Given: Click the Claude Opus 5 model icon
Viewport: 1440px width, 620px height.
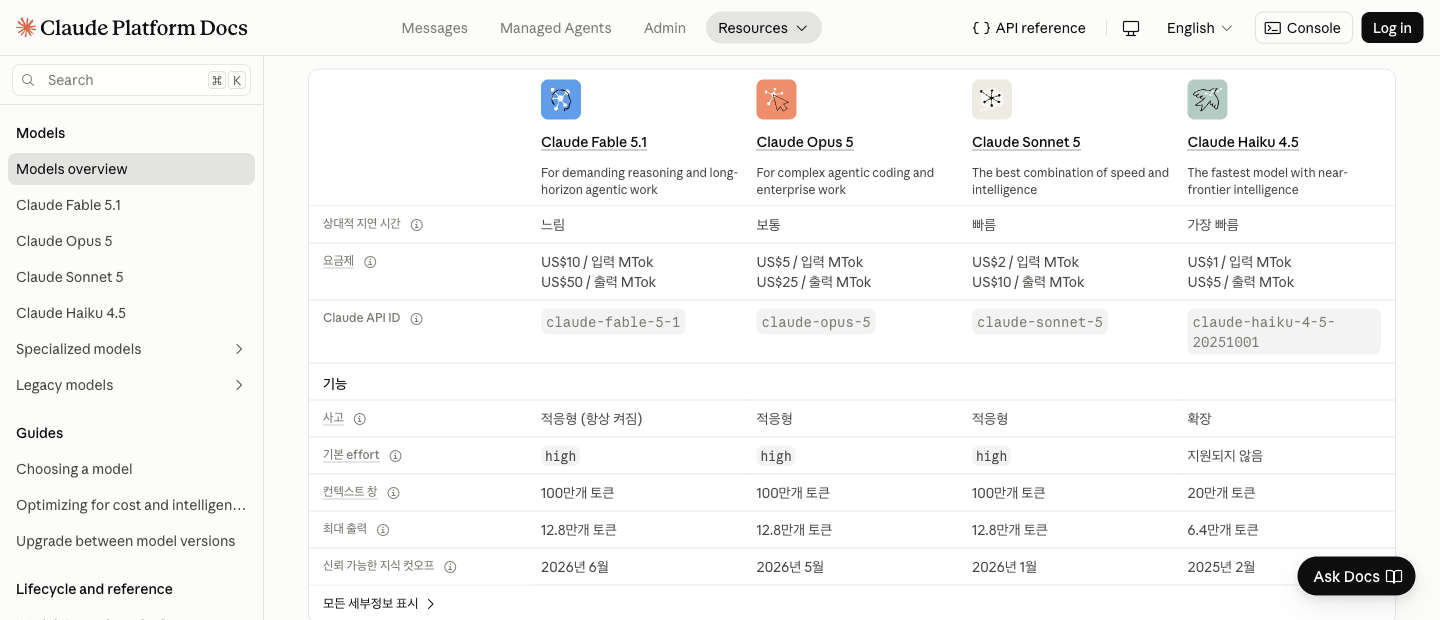Looking at the screenshot, I should [x=776, y=100].
